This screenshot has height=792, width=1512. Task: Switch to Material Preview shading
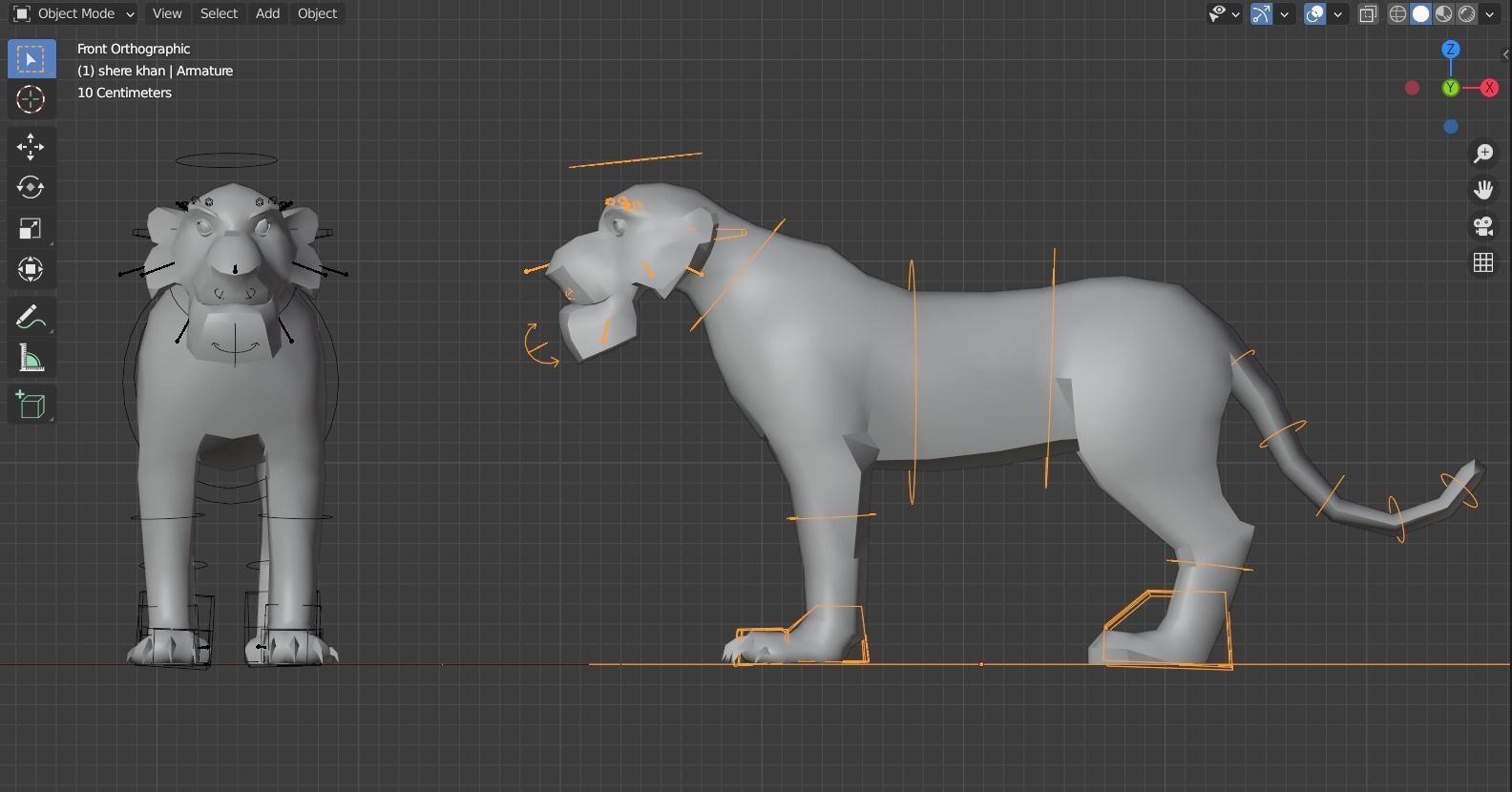pos(1444,13)
